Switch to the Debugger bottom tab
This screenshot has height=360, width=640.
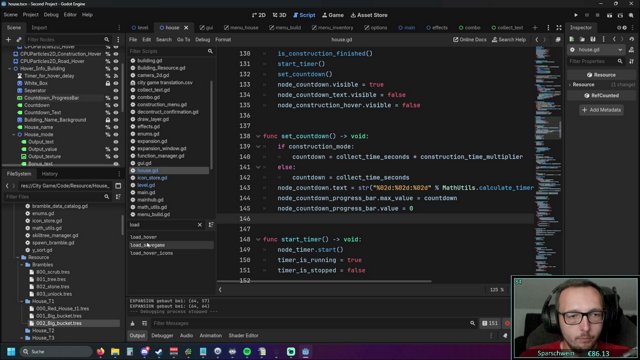[162, 336]
